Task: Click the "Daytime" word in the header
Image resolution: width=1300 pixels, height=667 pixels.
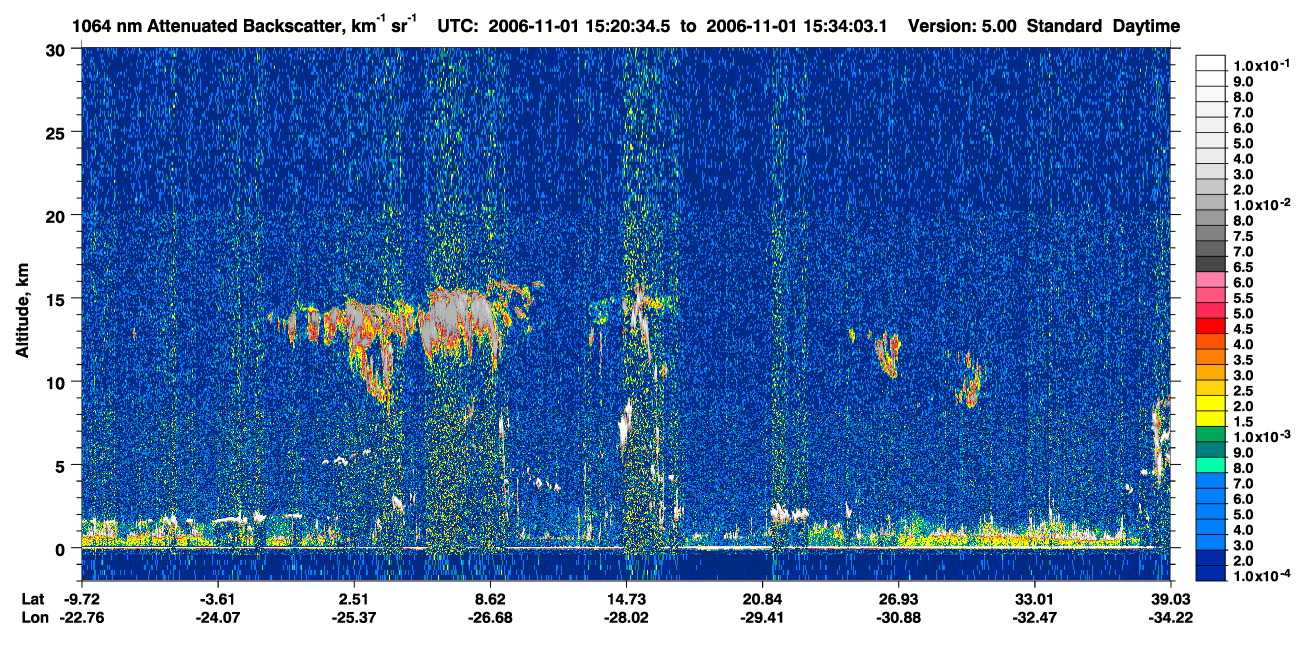Action: tap(1146, 26)
